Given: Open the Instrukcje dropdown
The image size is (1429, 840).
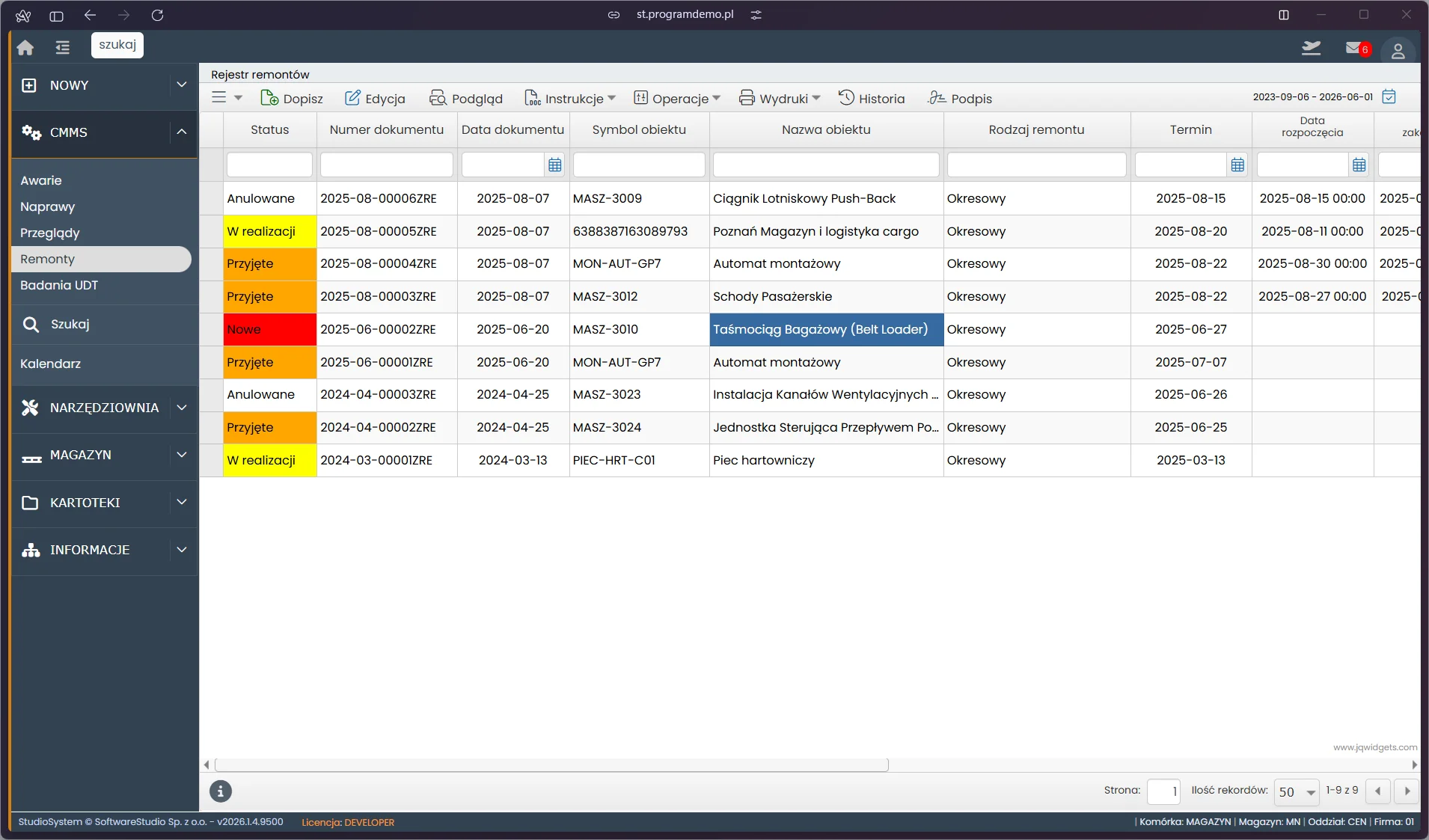Looking at the screenshot, I should pos(569,98).
